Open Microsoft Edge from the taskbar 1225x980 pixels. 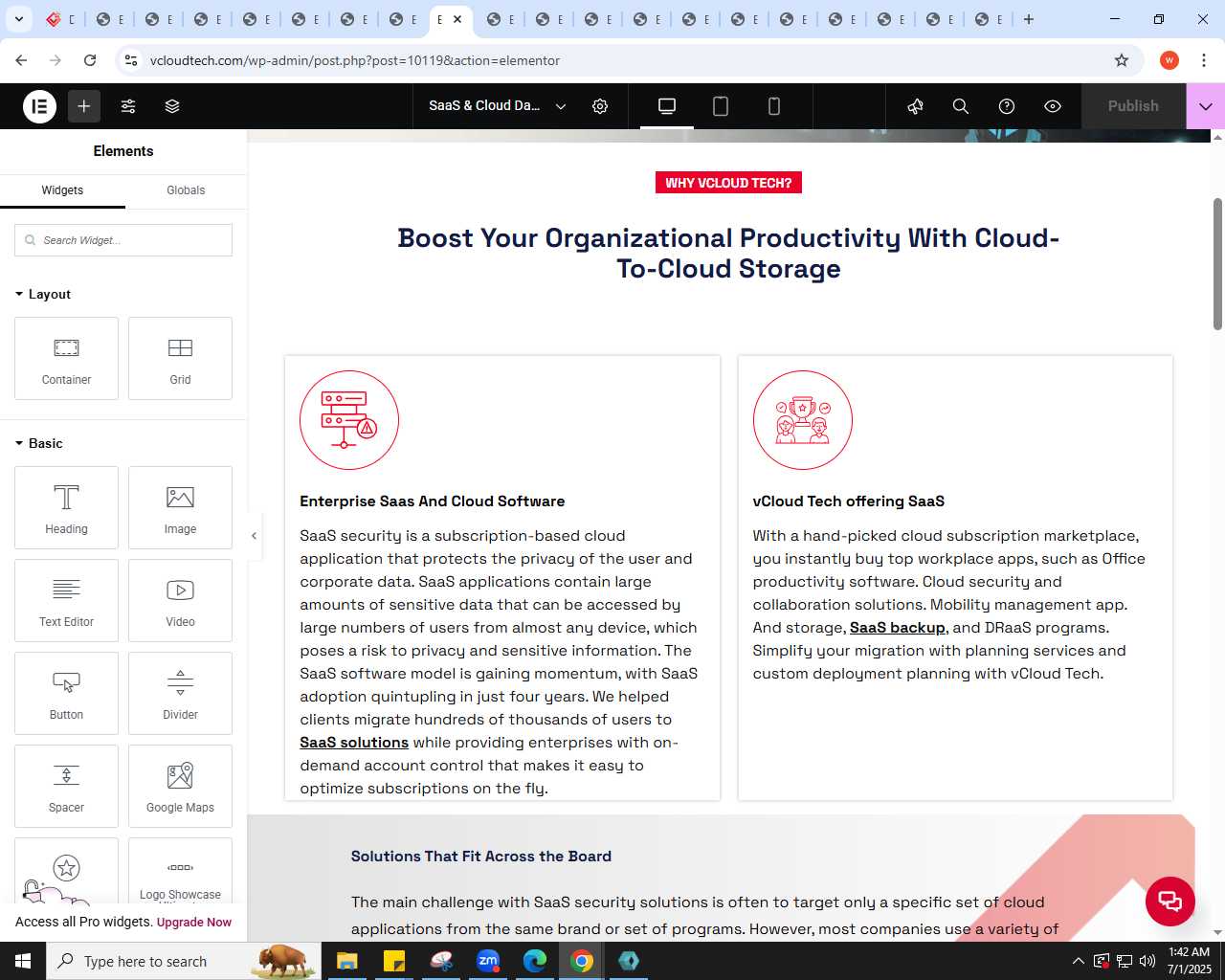coord(535,961)
